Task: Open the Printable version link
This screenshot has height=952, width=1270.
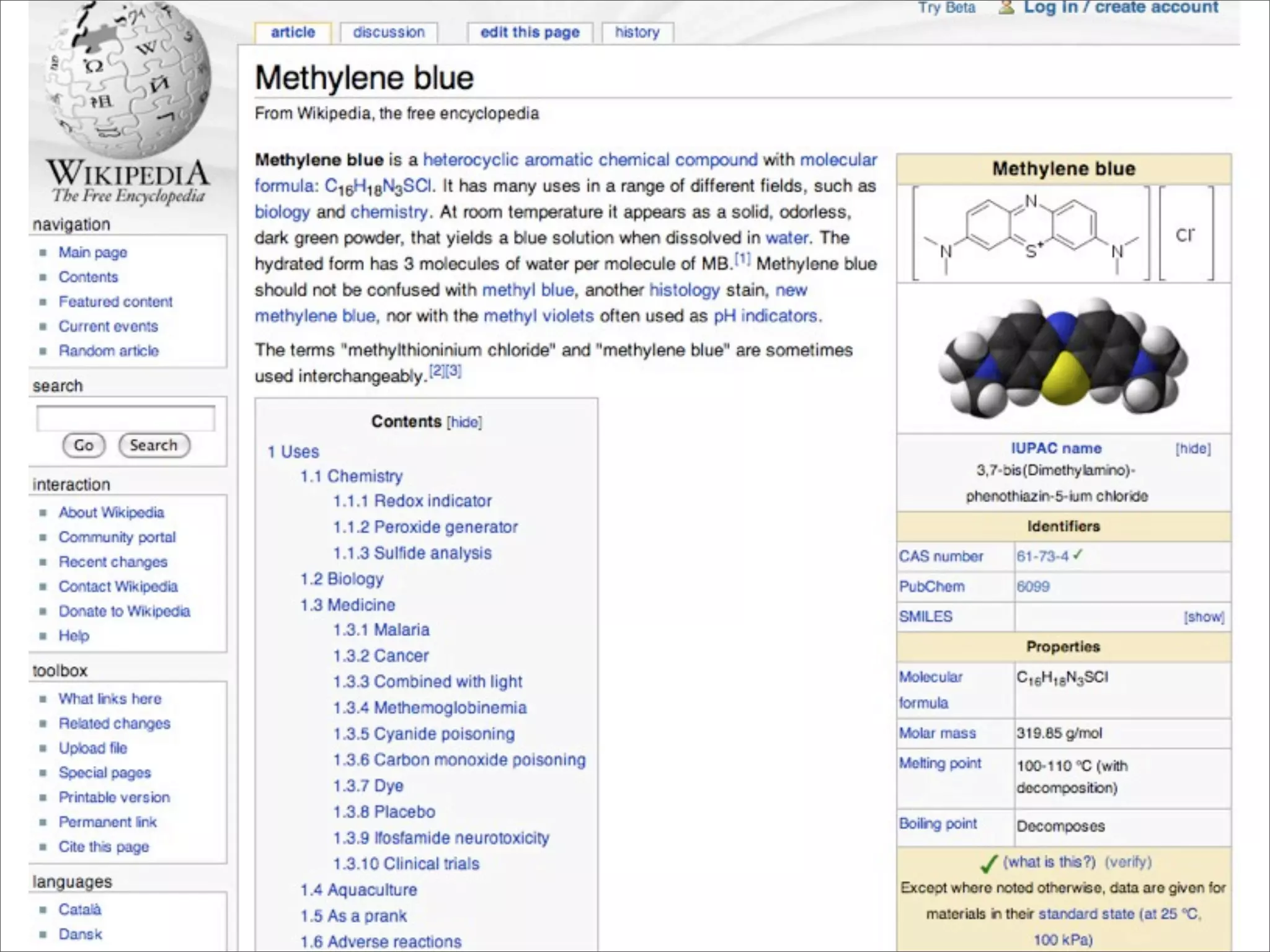Action: pos(114,798)
